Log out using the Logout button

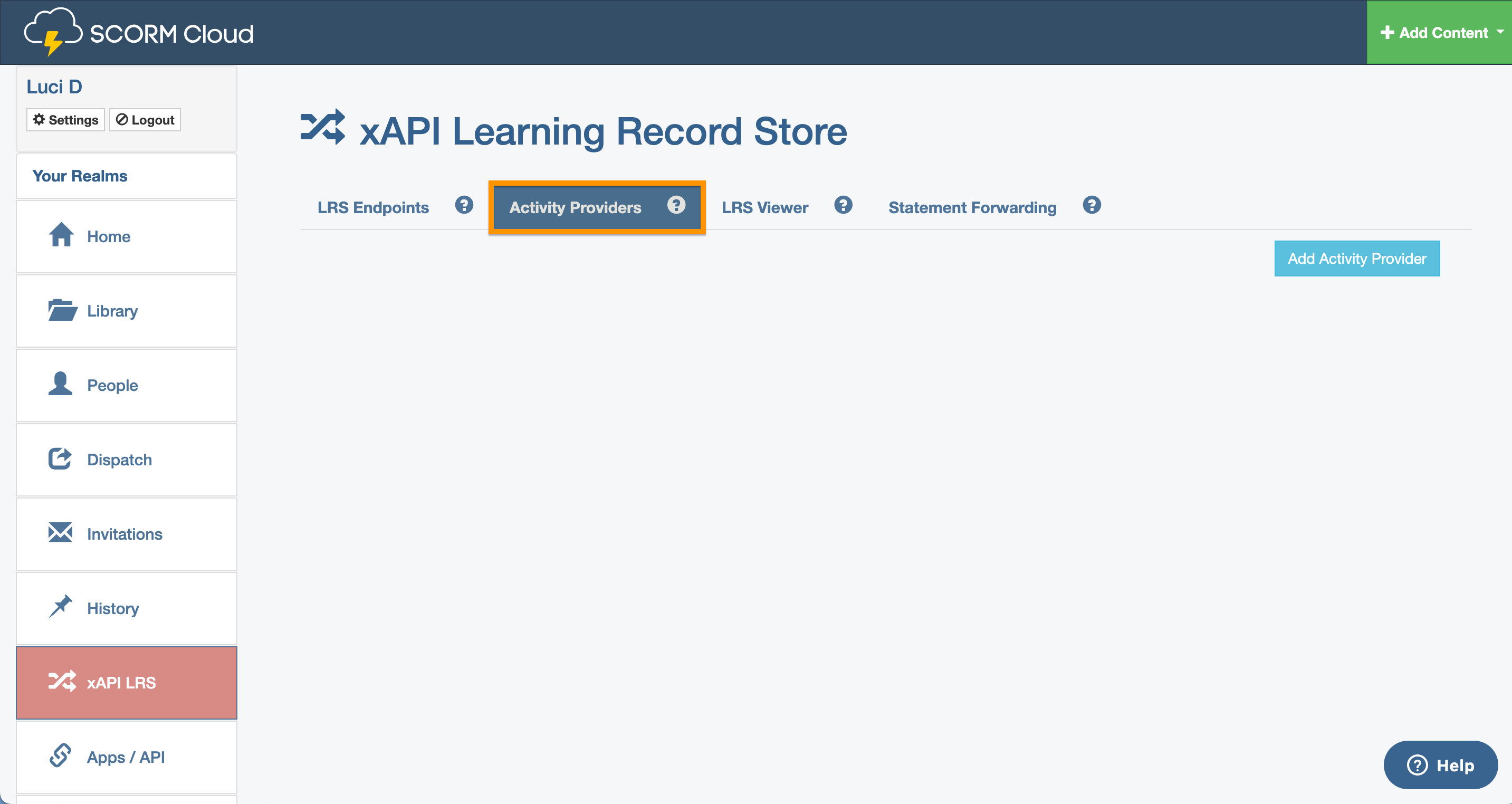point(145,119)
